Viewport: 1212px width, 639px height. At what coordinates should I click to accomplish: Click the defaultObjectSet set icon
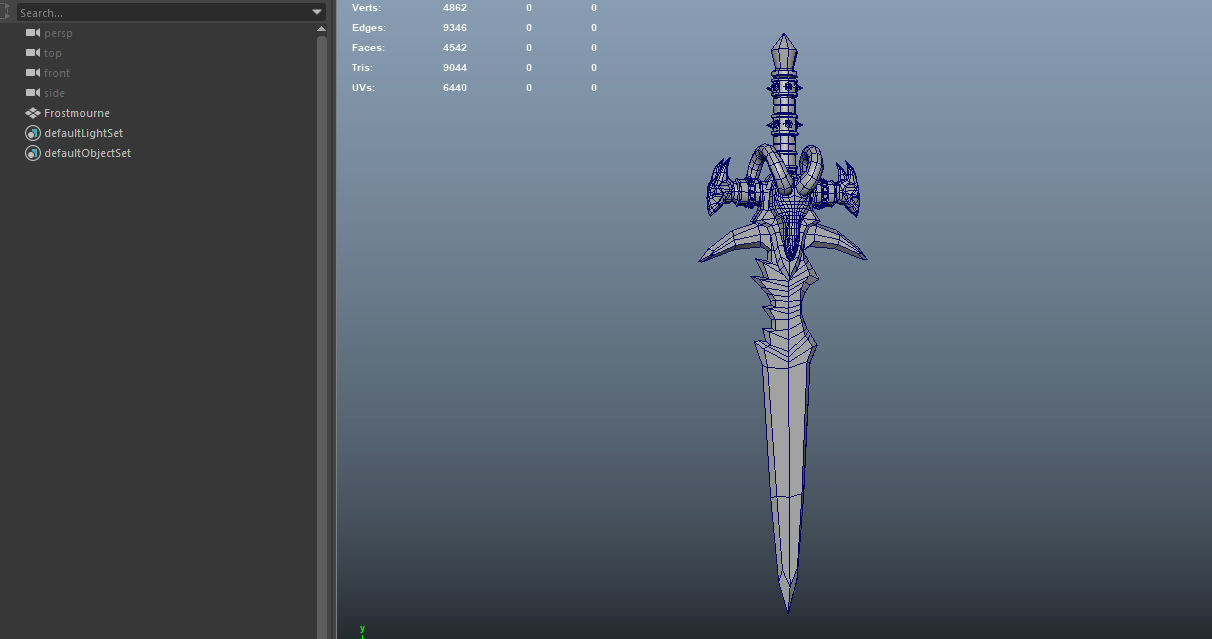click(x=32, y=153)
